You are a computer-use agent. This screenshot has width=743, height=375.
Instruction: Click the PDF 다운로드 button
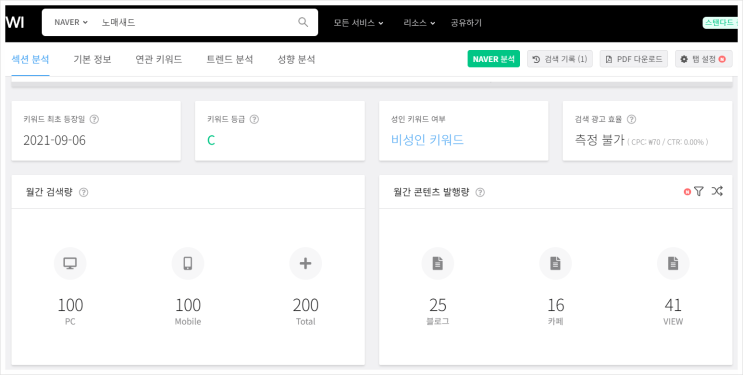point(634,59)
